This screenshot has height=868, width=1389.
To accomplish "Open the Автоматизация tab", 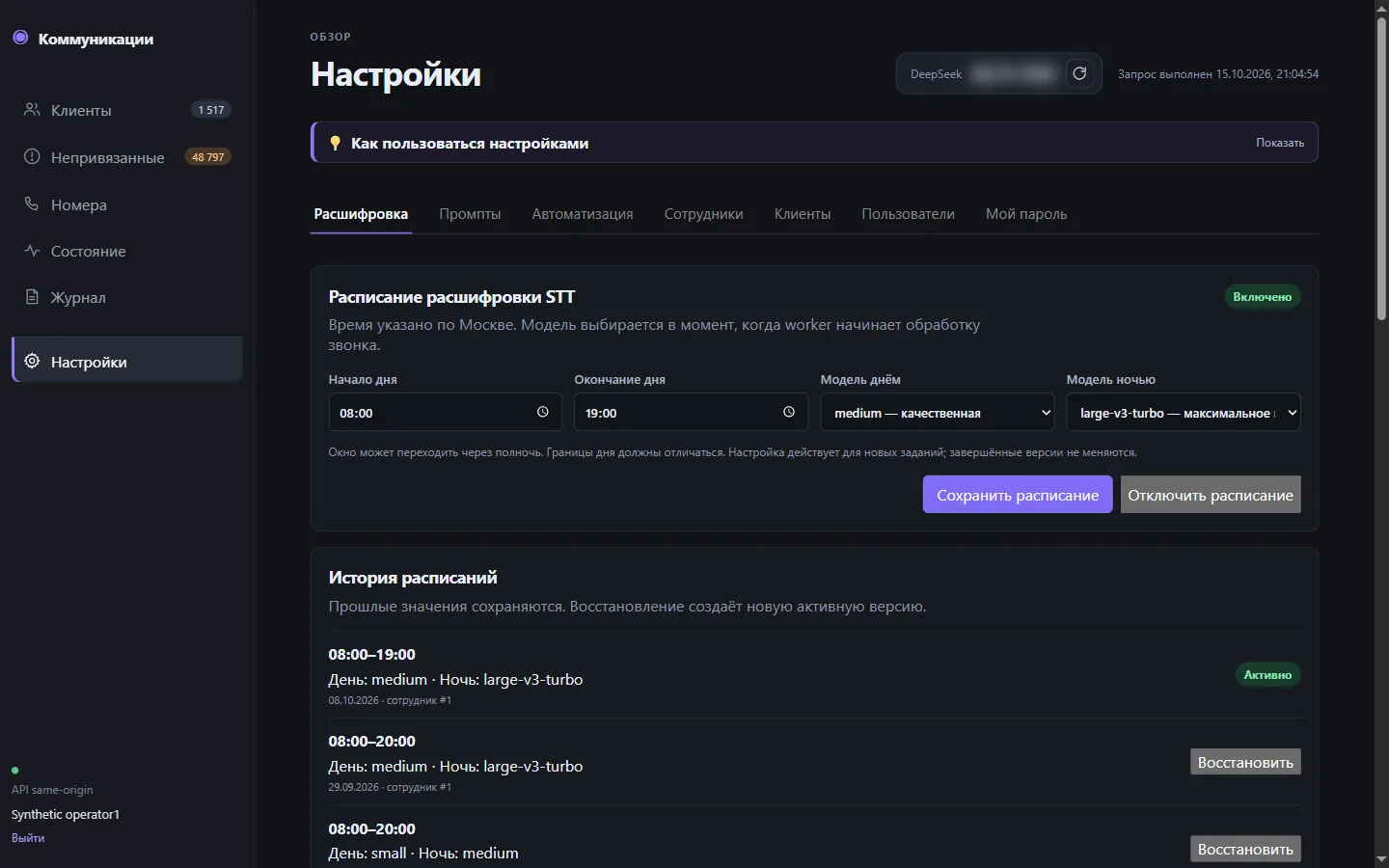I will click(583, 214).
